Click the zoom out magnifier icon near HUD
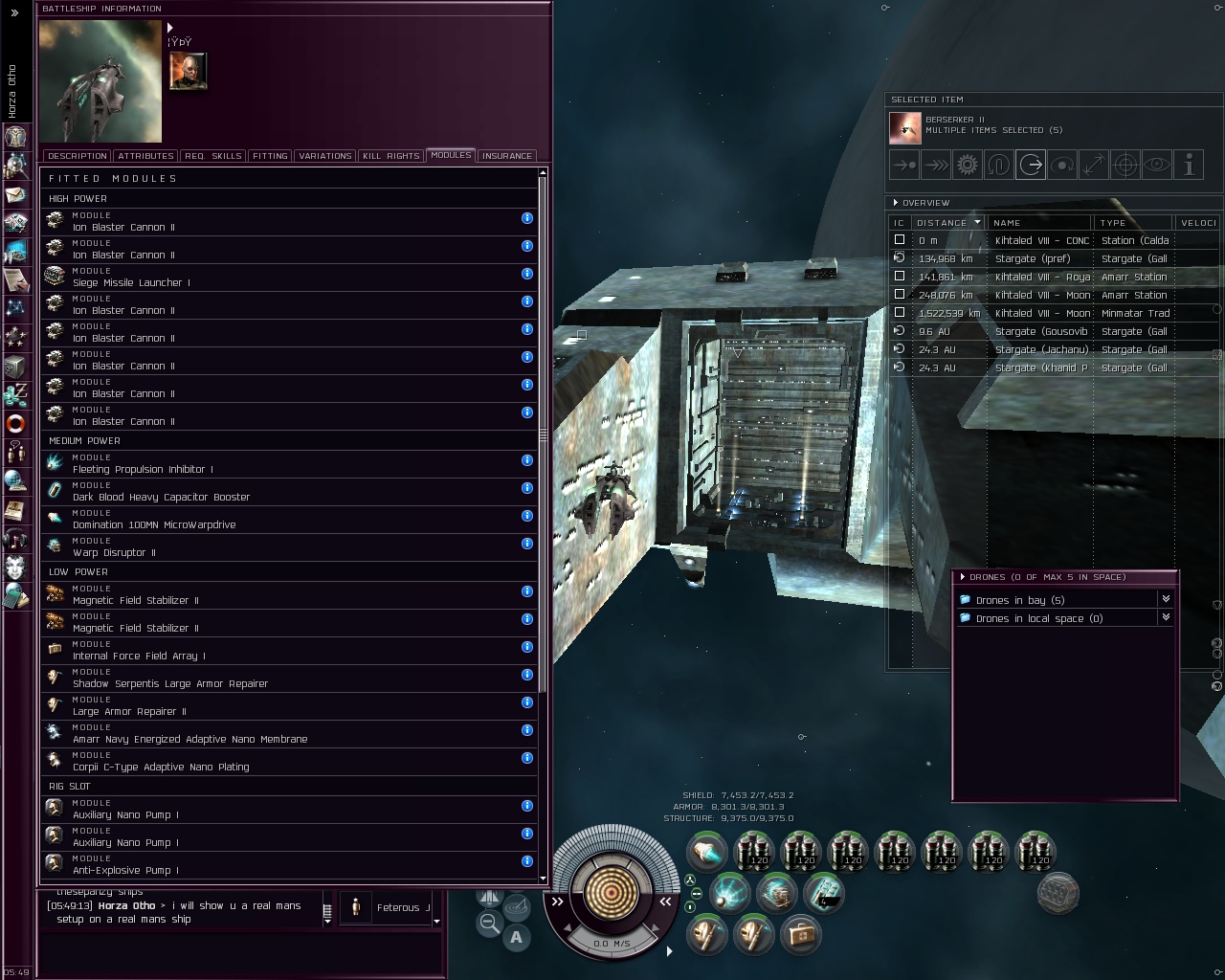Screen dimensions: 1225x980 (489, 924)
